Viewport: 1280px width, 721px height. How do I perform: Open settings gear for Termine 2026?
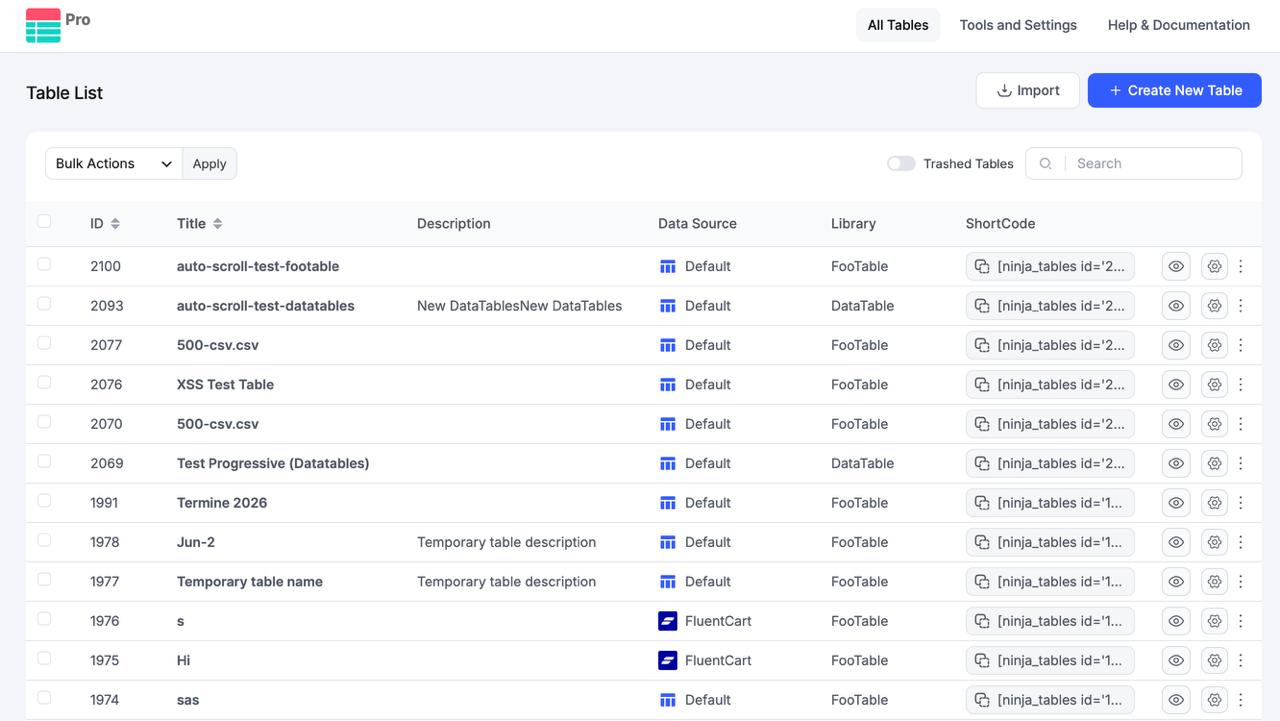[1214, 503]
